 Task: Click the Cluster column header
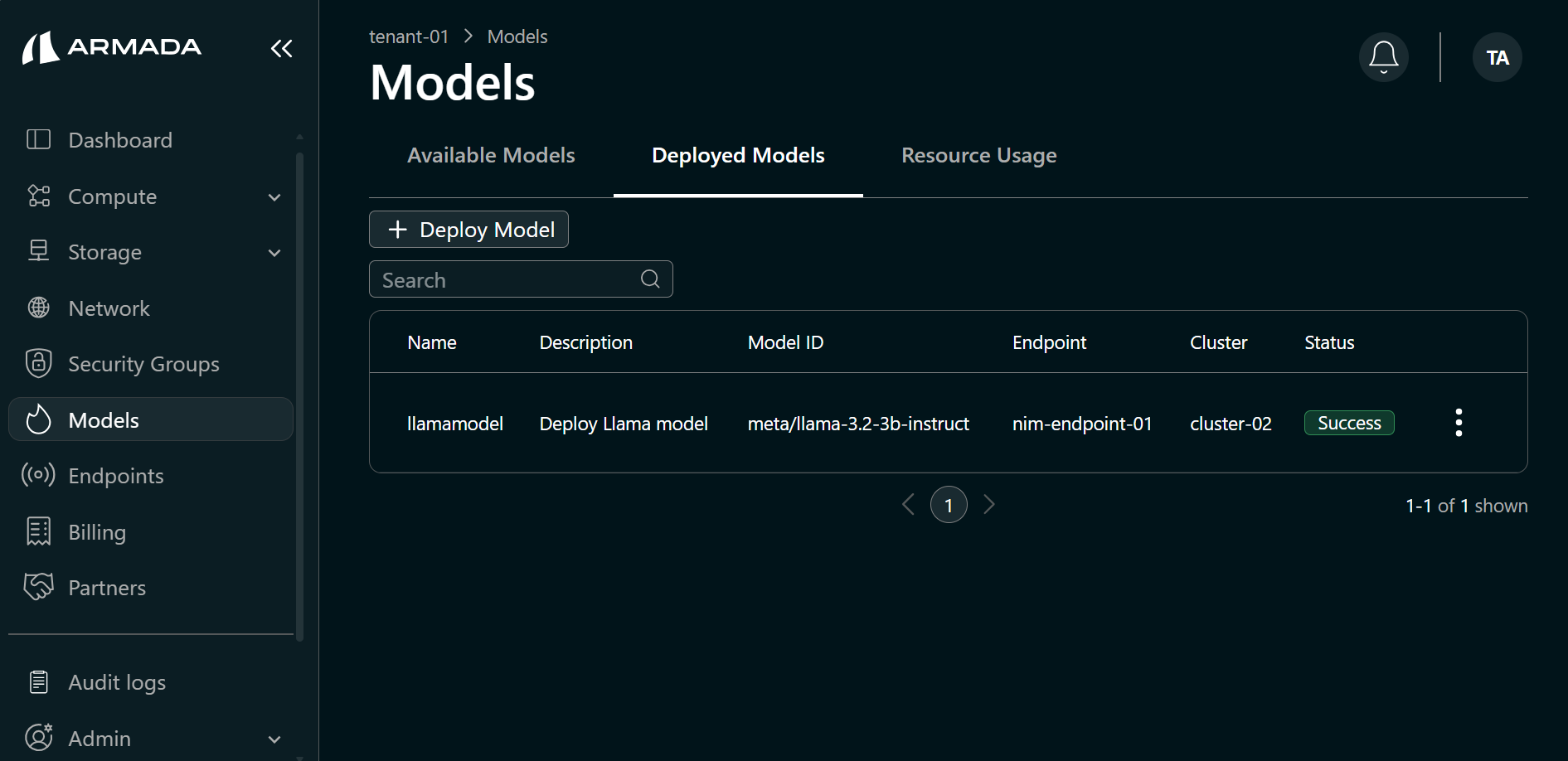point(1218,342)
